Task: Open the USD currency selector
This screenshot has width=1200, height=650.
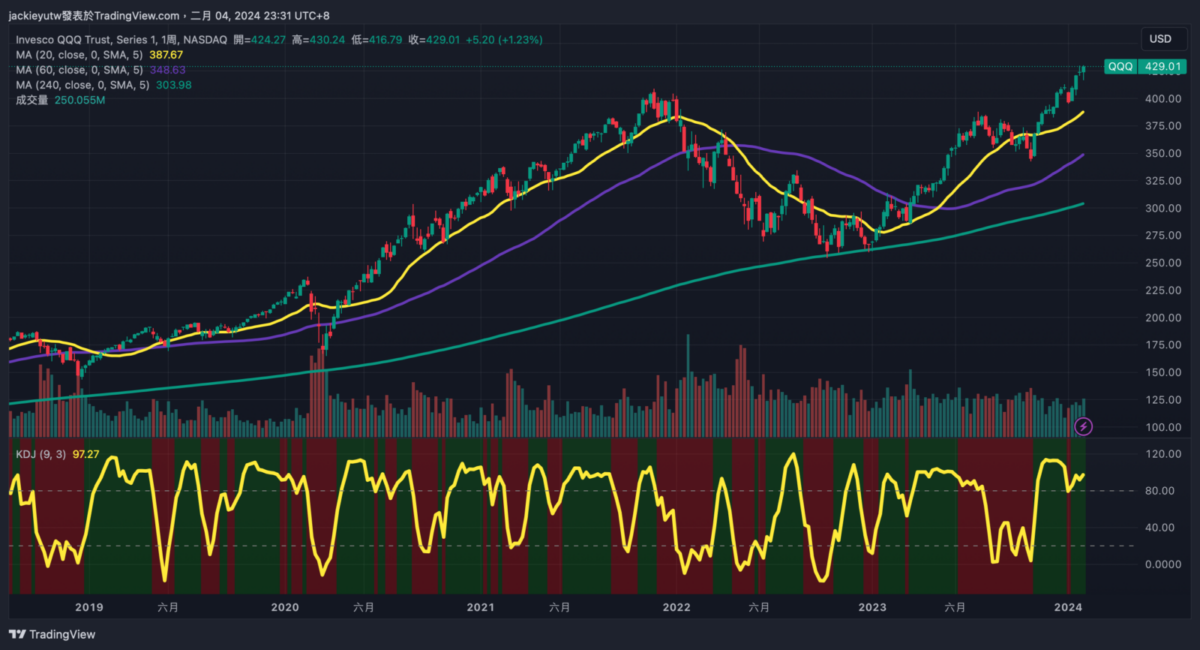Action: tap(1160, 39)
